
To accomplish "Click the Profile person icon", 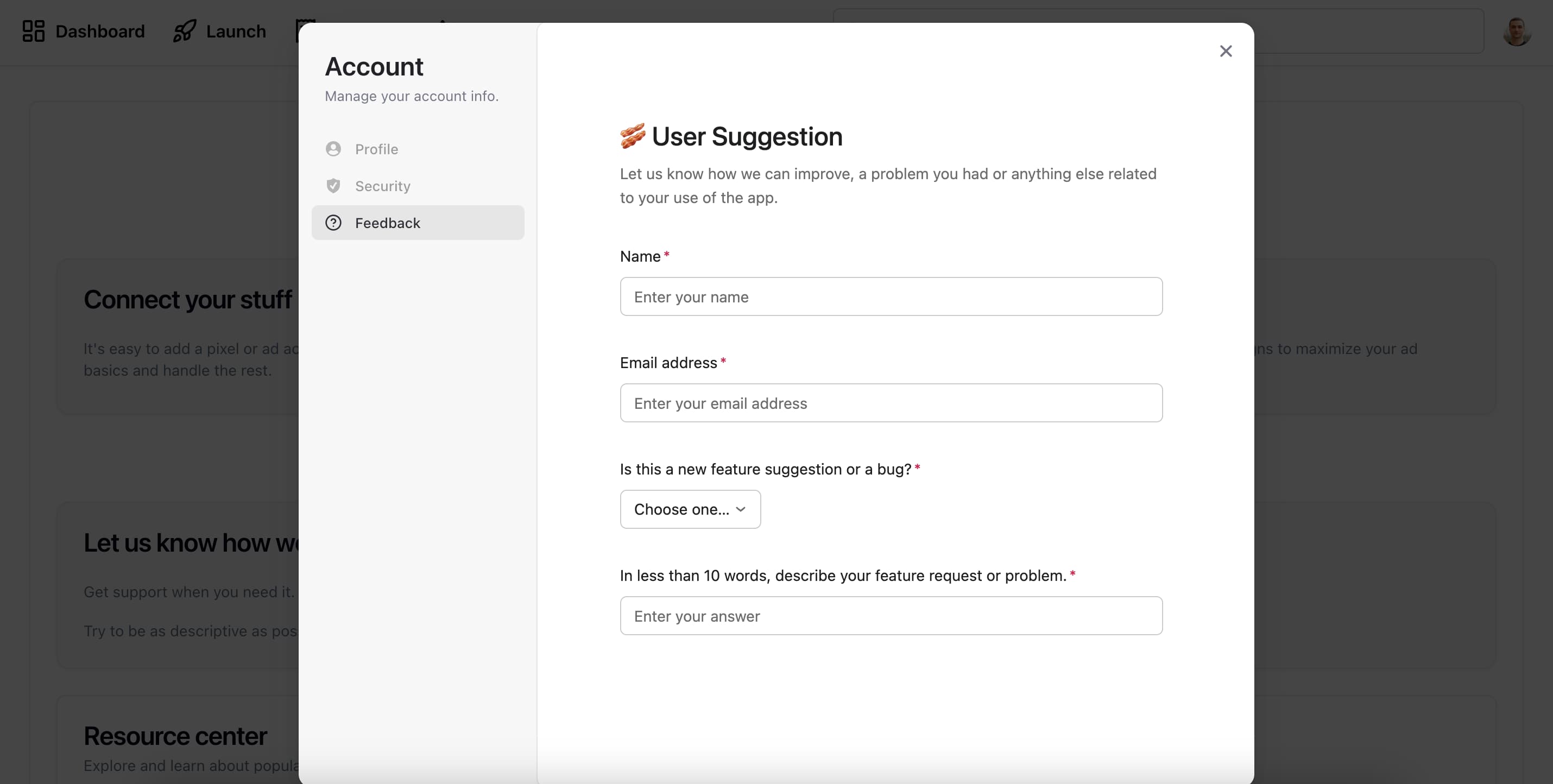I will 333,149.
